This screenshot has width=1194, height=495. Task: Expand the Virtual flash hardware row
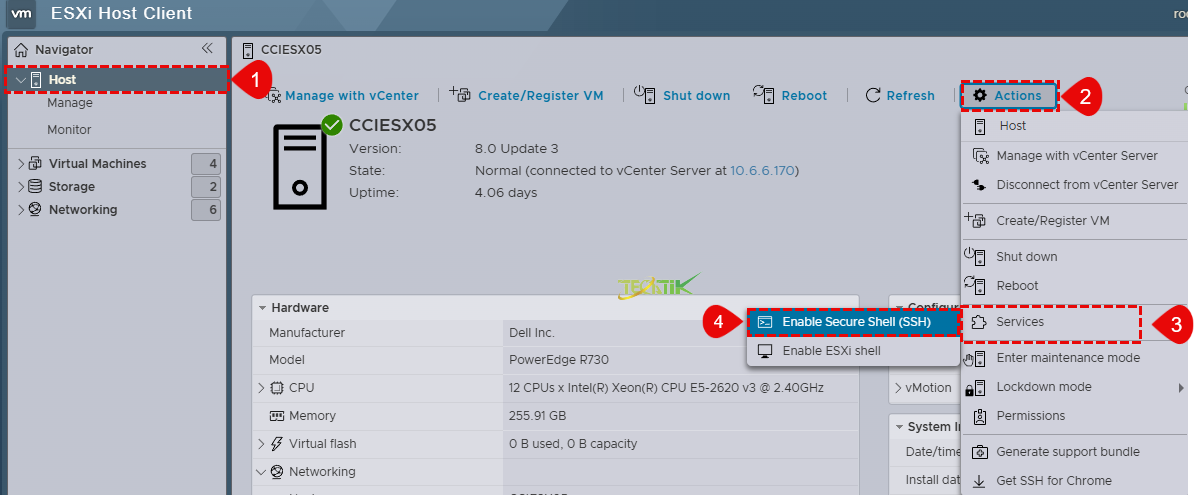262,443
